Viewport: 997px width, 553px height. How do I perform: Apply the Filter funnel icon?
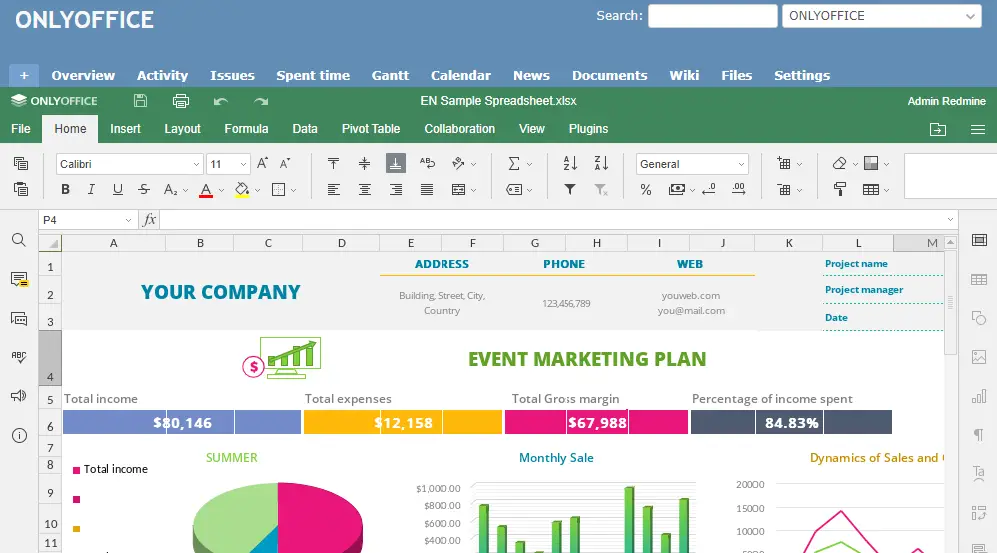coord(570,189)
